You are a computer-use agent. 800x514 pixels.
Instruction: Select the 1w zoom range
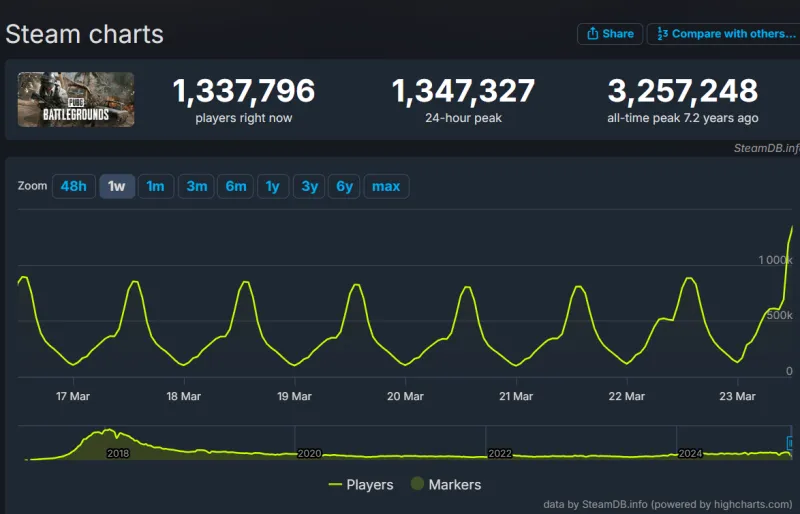pos(117,186)
